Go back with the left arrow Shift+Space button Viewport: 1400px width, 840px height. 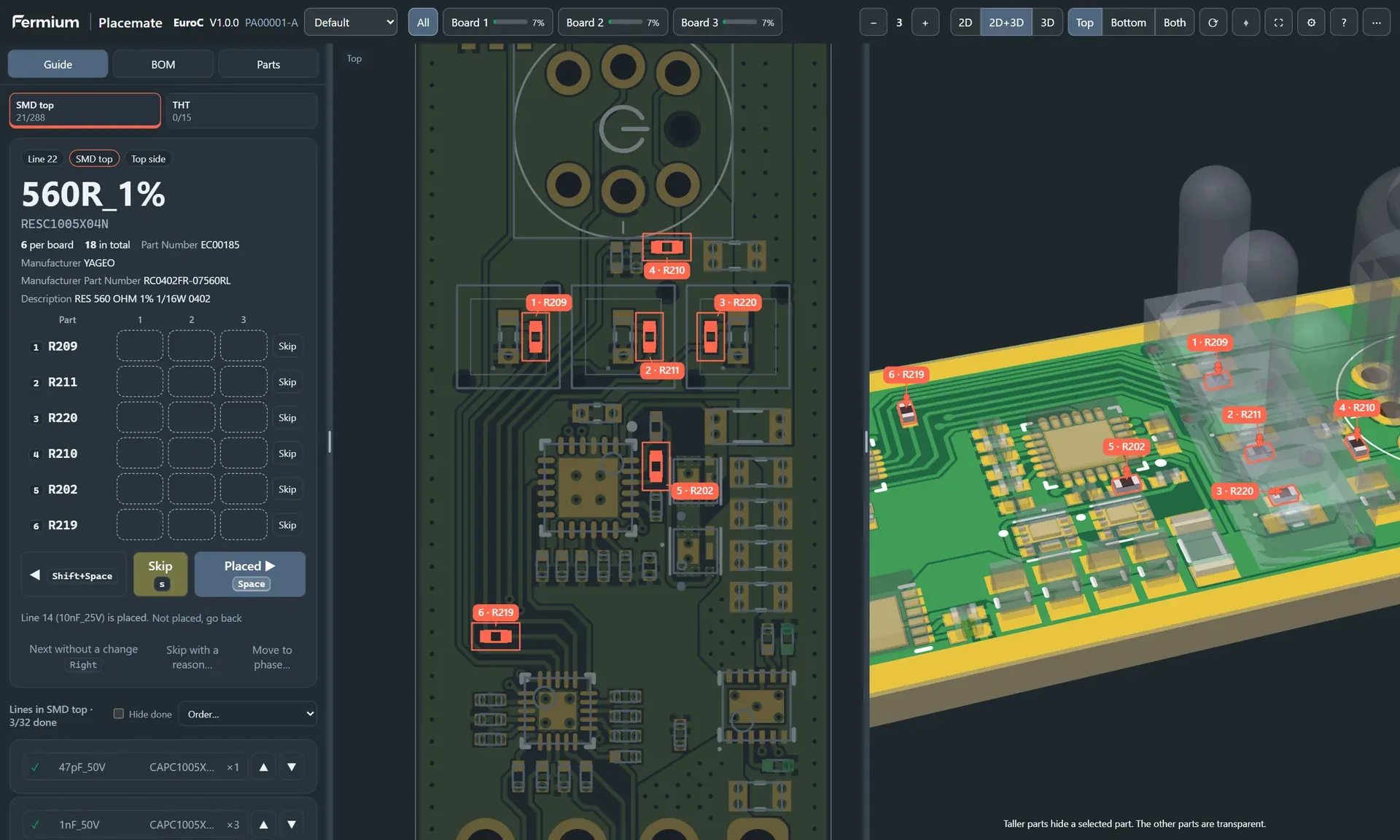[x=73, y=575]
